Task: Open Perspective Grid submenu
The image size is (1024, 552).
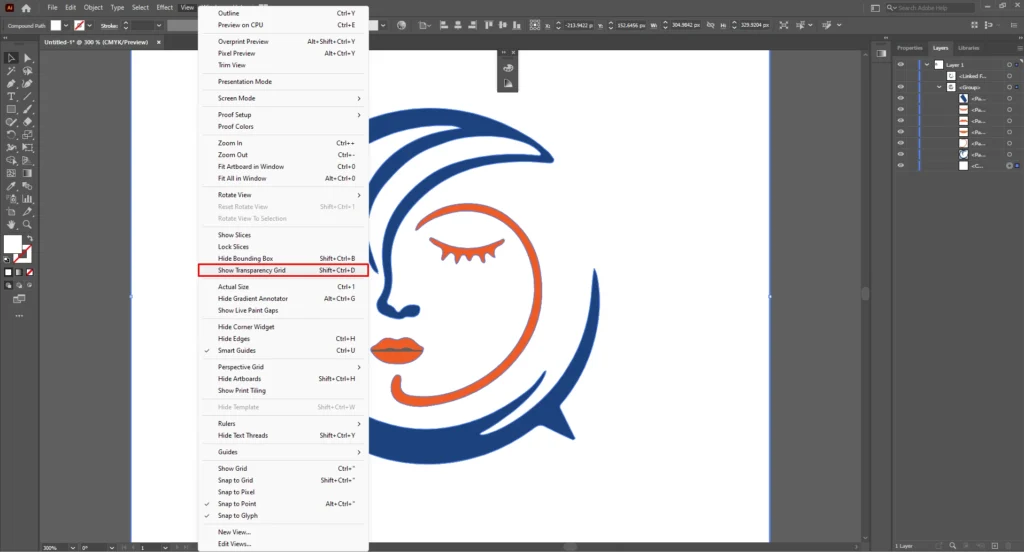Action: coord(283,367)
